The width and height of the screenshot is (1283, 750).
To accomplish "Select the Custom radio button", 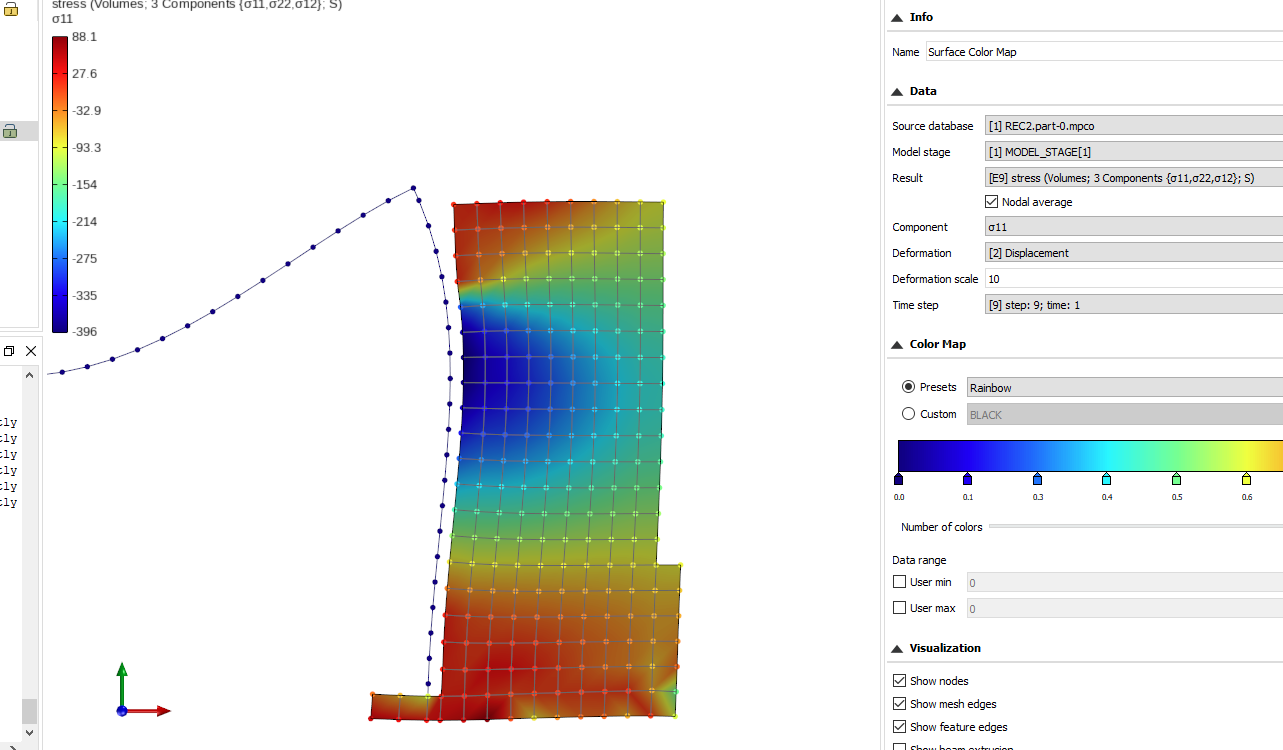I will (909, 414).
